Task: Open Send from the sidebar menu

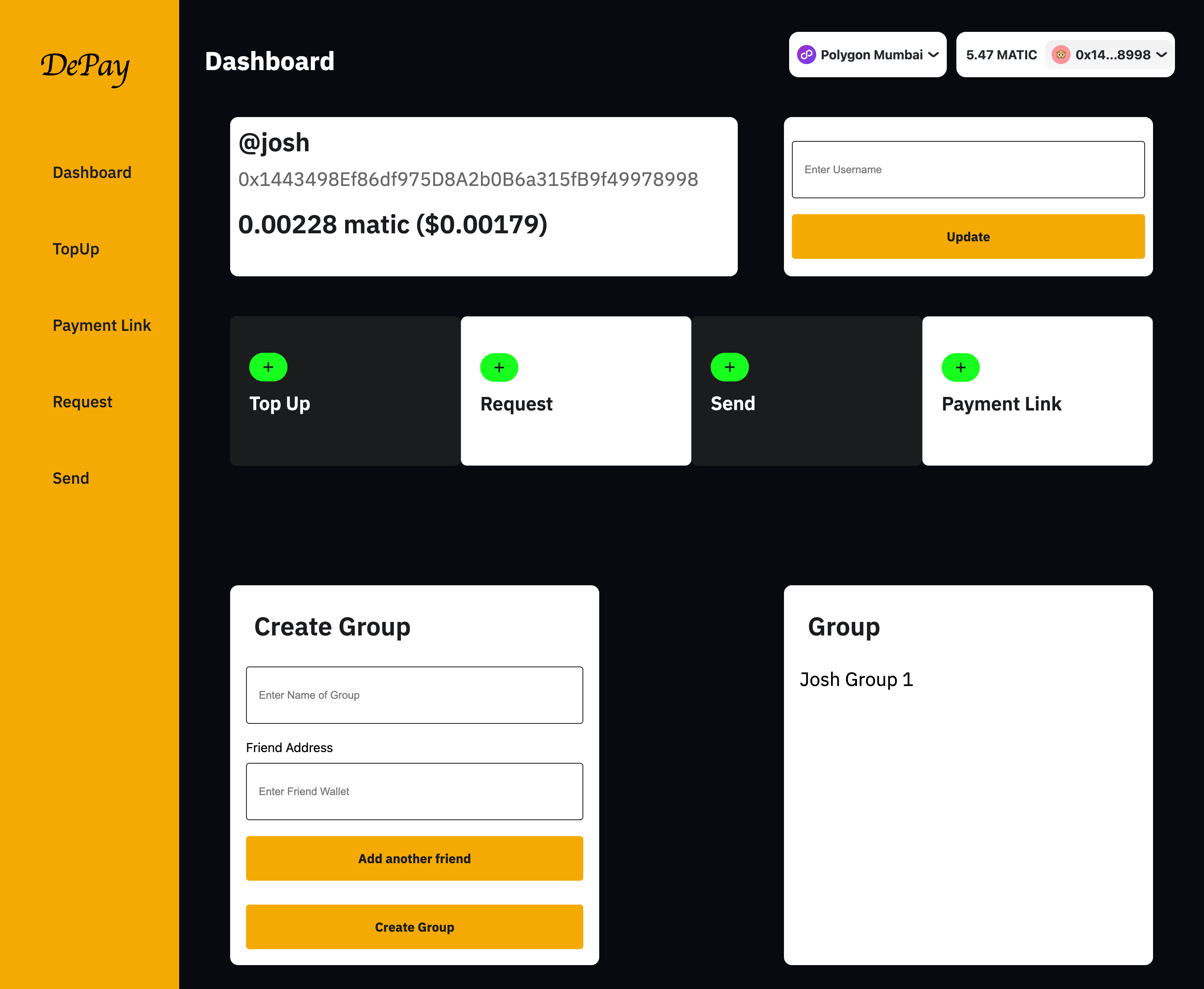Action: tap(70, 478)
